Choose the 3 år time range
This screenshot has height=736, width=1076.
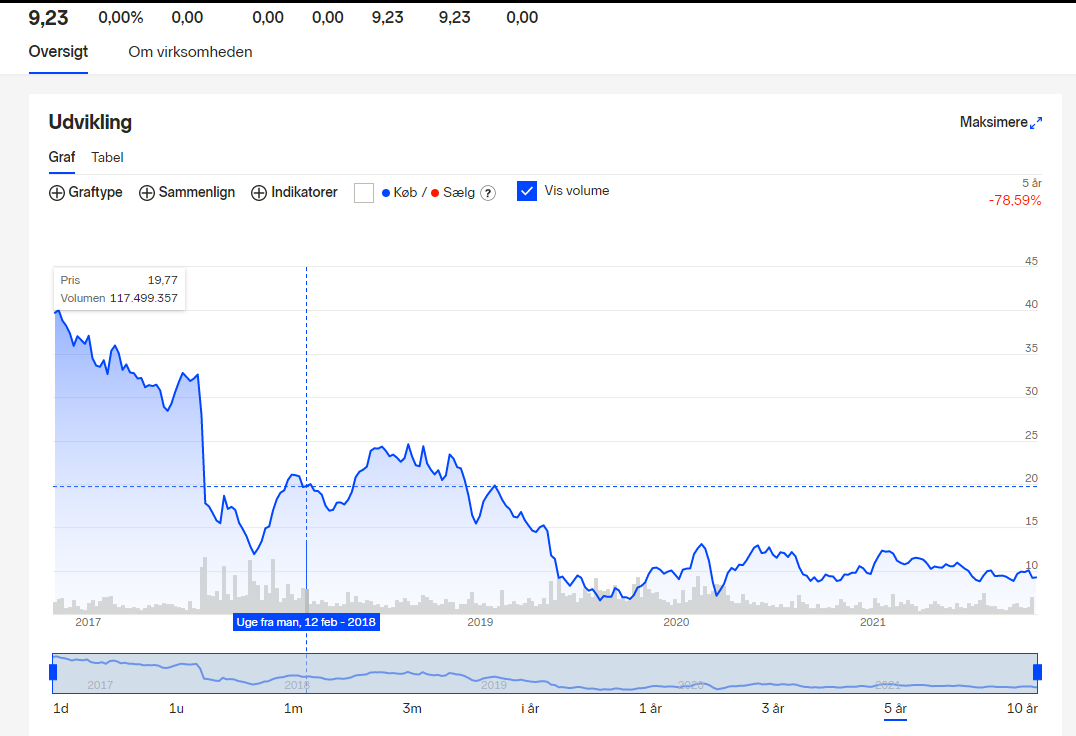773,709
